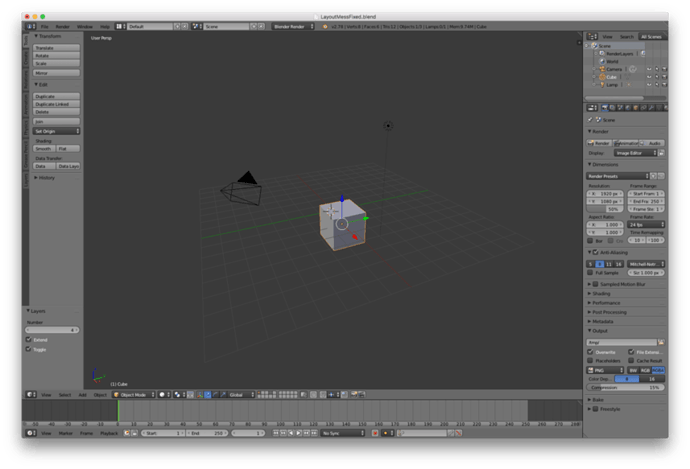690x469 pixels.
Task: Toggle the 3D manipulator widget icon
Action: pos(200,395)
